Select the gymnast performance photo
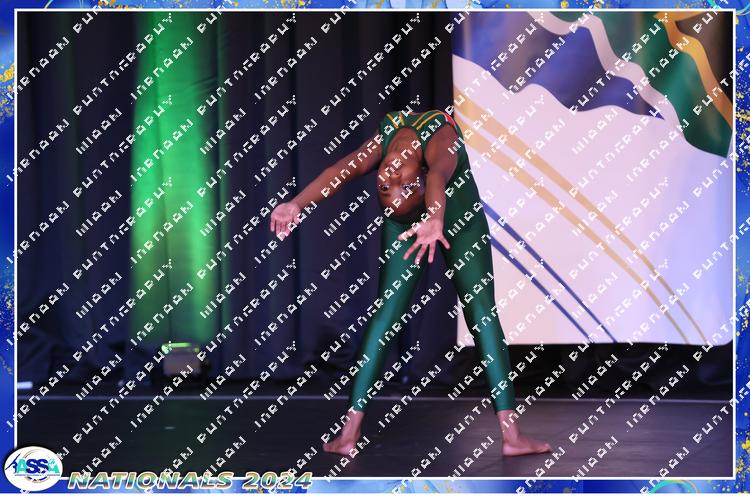 (375, 244)
